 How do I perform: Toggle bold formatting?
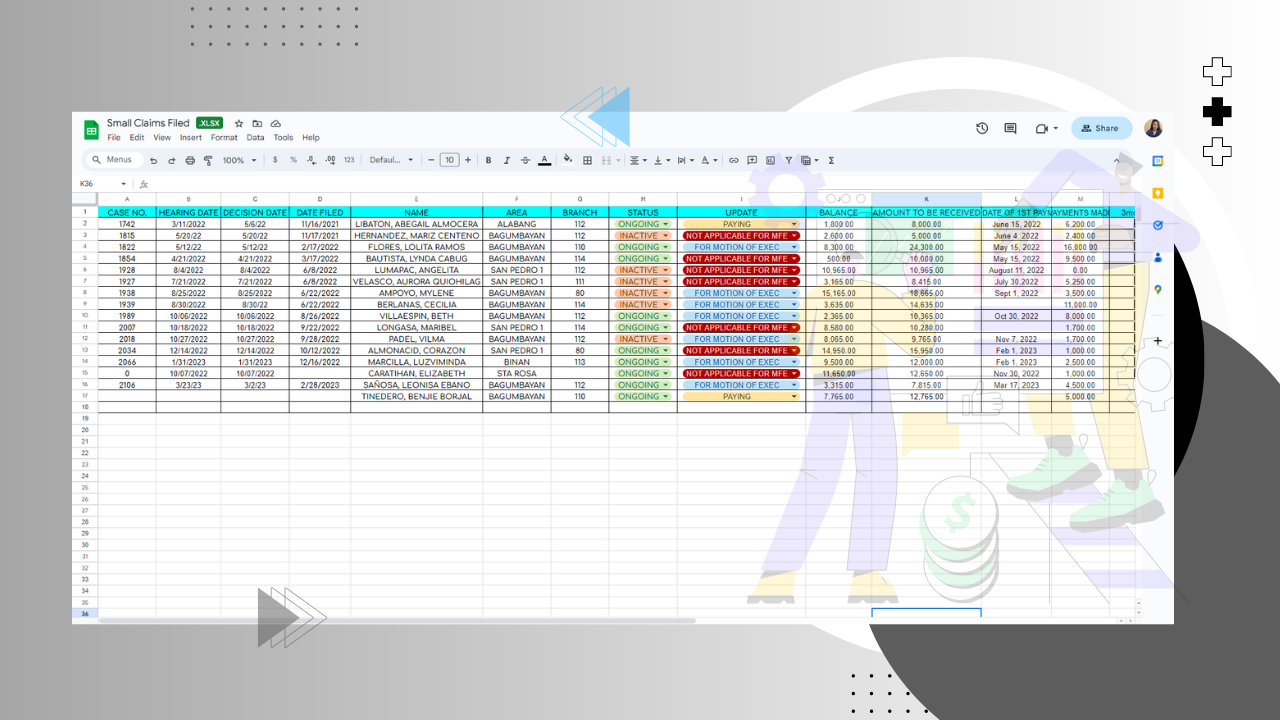pyautogui.click(x=488, y=160)
